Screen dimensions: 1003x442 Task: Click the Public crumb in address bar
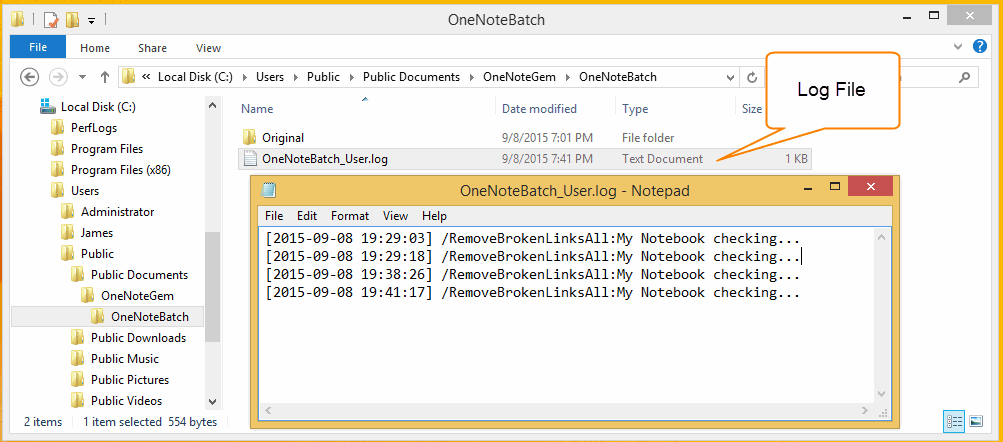[323, 77]
